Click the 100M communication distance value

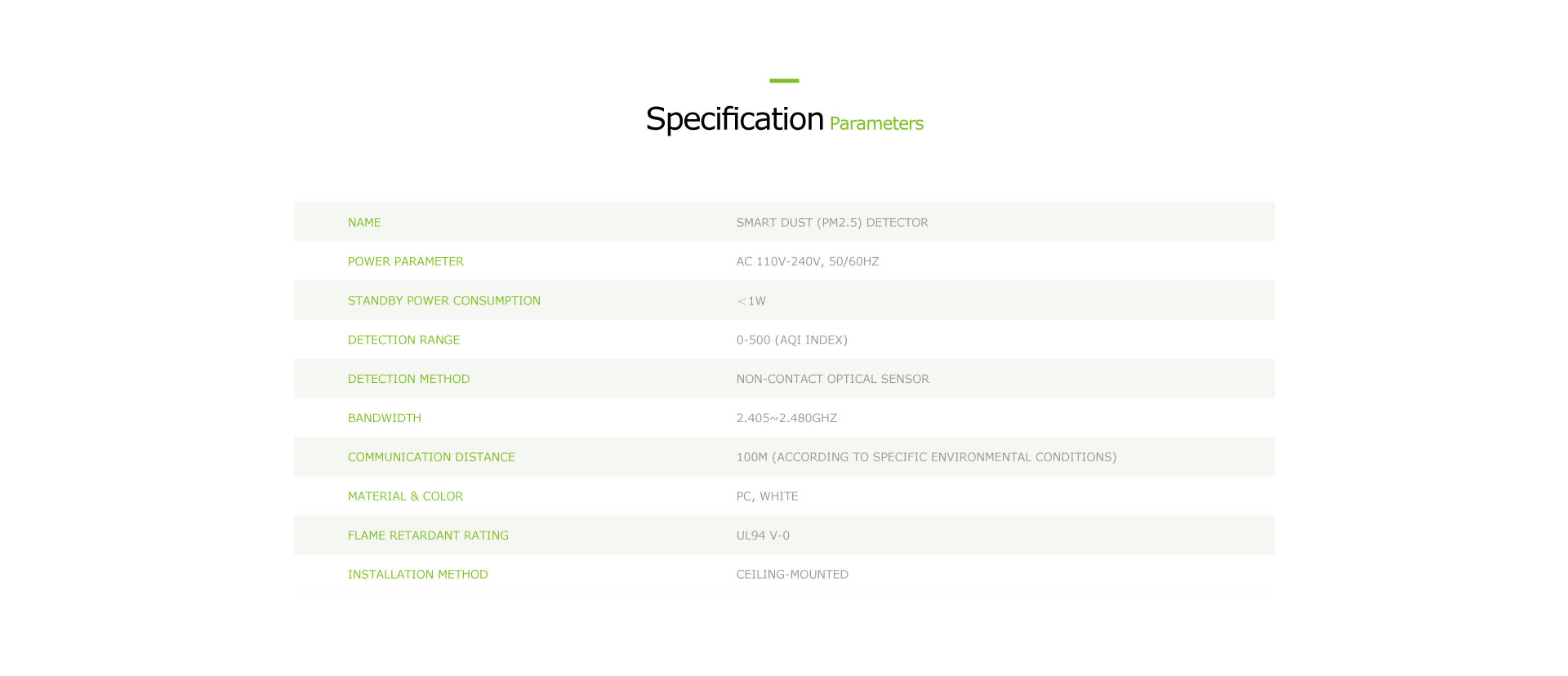926,457
